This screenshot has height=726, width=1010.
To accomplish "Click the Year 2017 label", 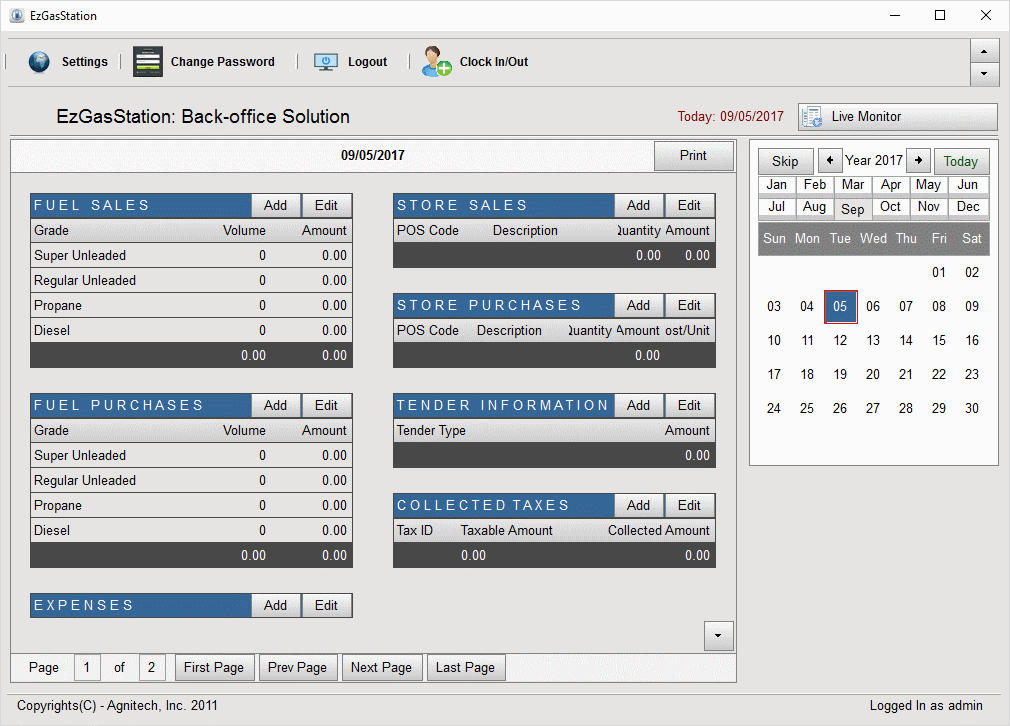I will 874,160.
